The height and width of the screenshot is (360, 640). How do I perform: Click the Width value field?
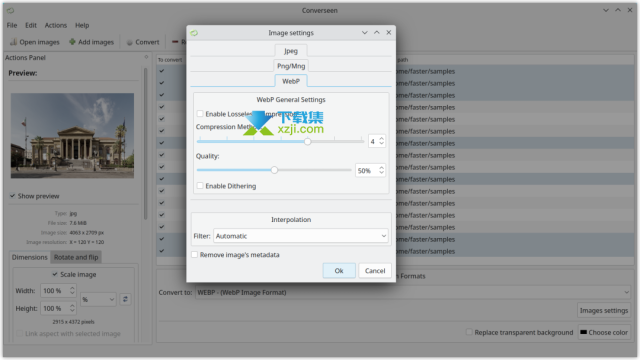pos(55,291)
